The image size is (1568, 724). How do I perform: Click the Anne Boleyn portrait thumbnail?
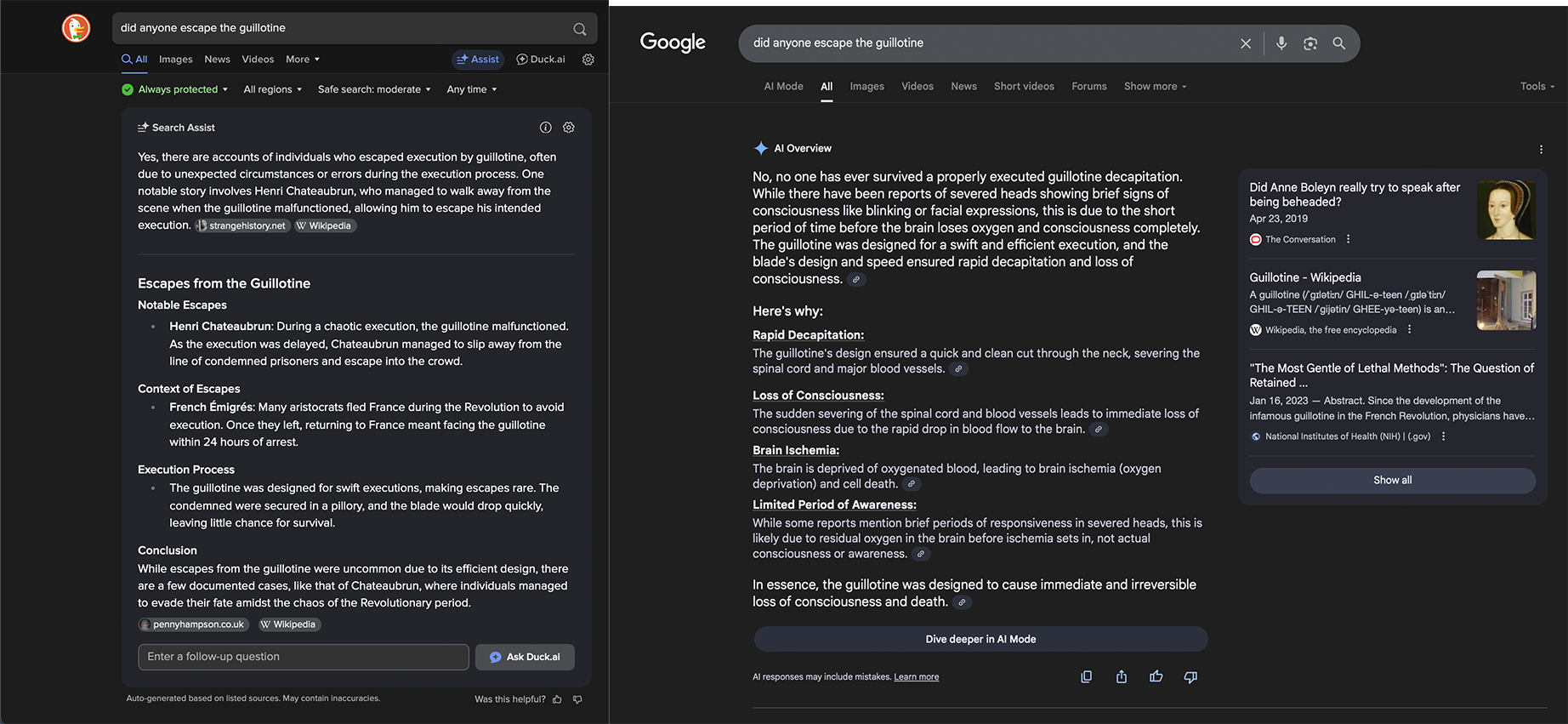tap(1506, 210)
